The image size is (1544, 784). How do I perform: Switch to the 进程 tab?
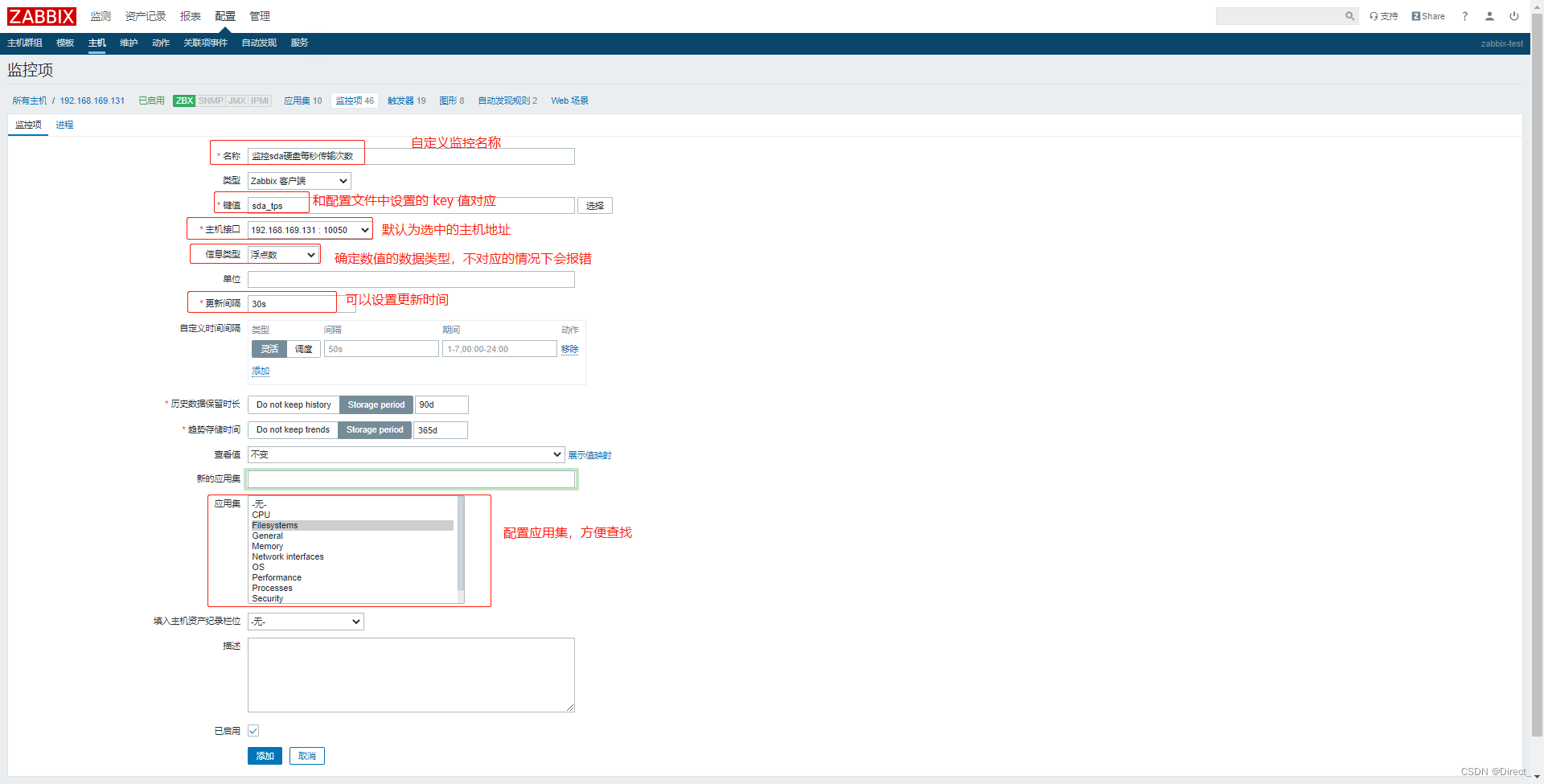point(64,125)
